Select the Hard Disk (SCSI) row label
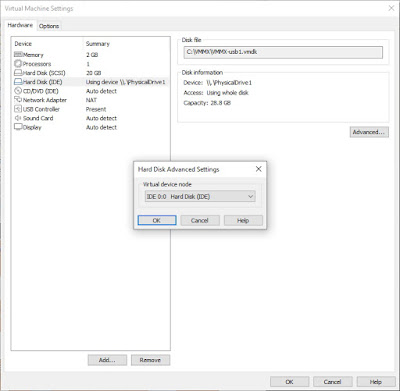Screen dimensions: 400x391 click(x=44, y=73)
